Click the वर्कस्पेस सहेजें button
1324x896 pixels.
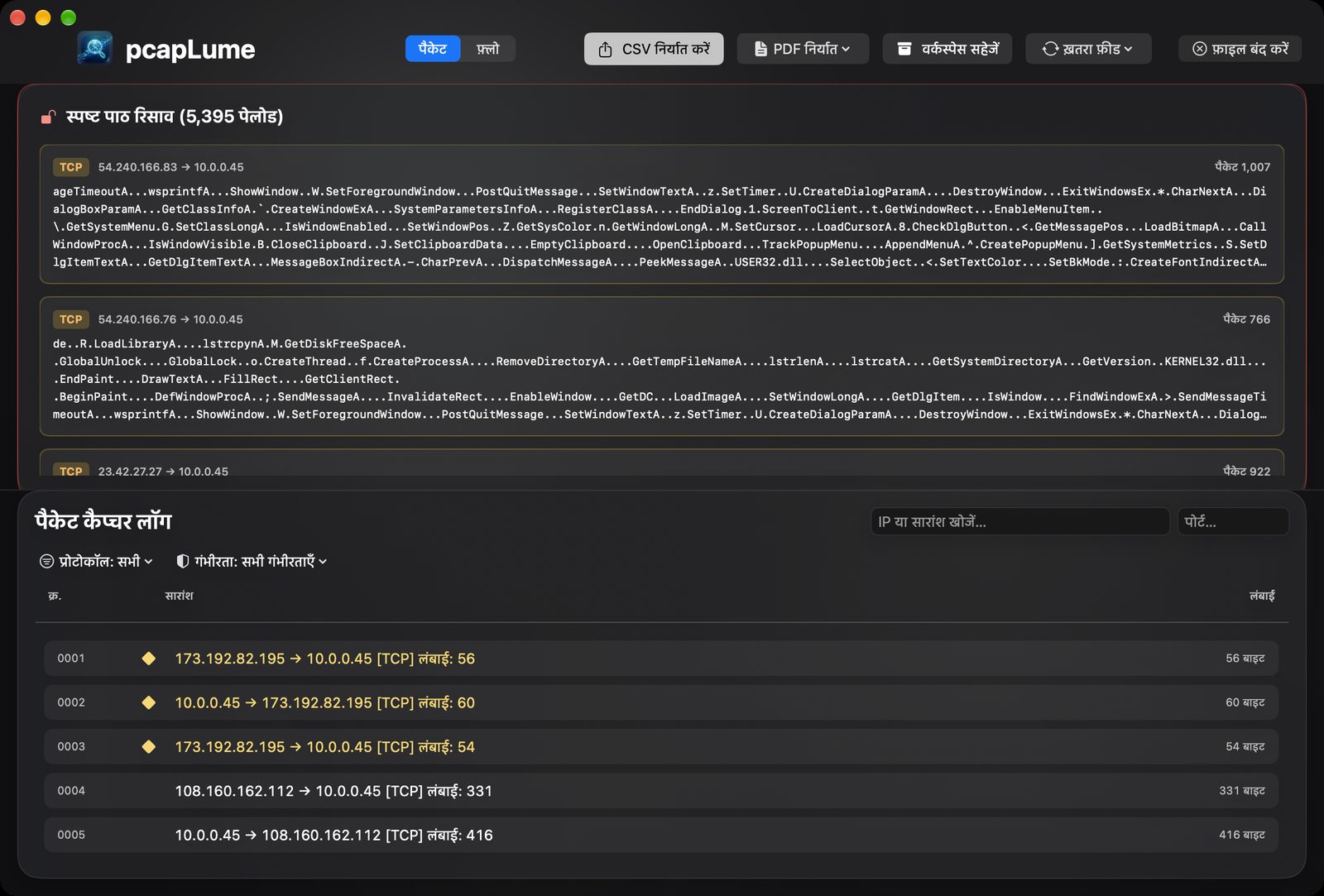(x=947, y=49)
